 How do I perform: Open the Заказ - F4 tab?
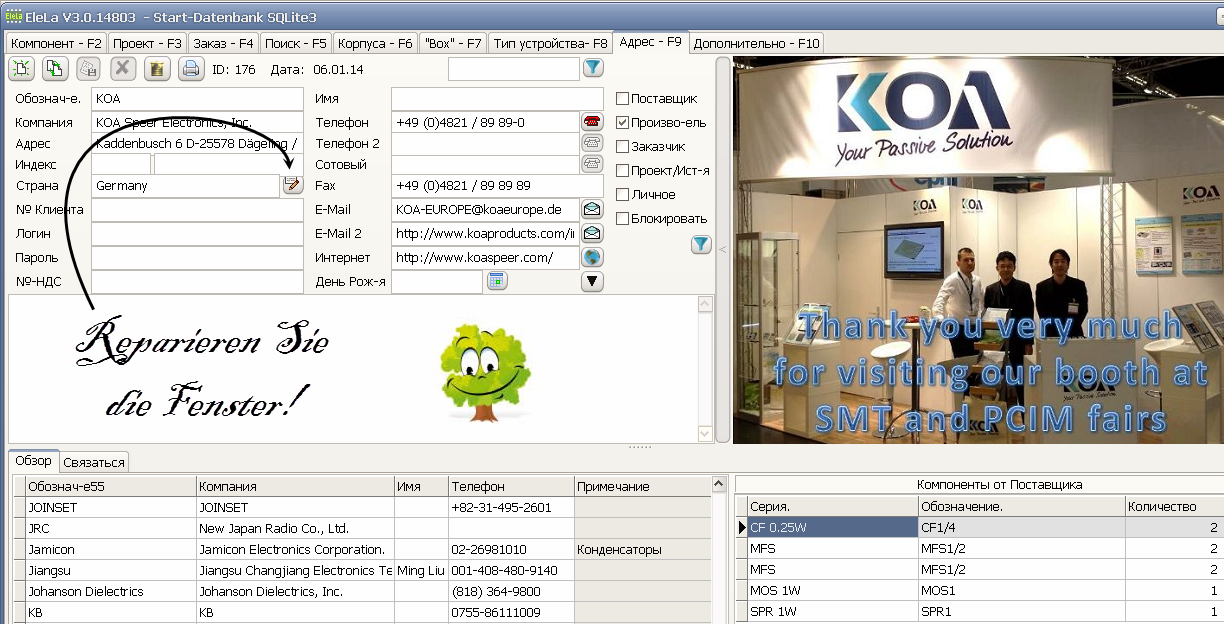pos(223,43)
